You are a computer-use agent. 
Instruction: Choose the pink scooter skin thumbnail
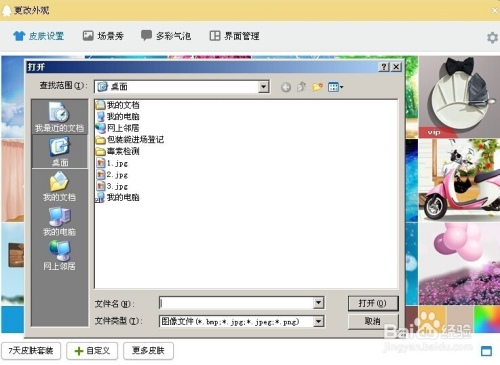tap(459, 181)
